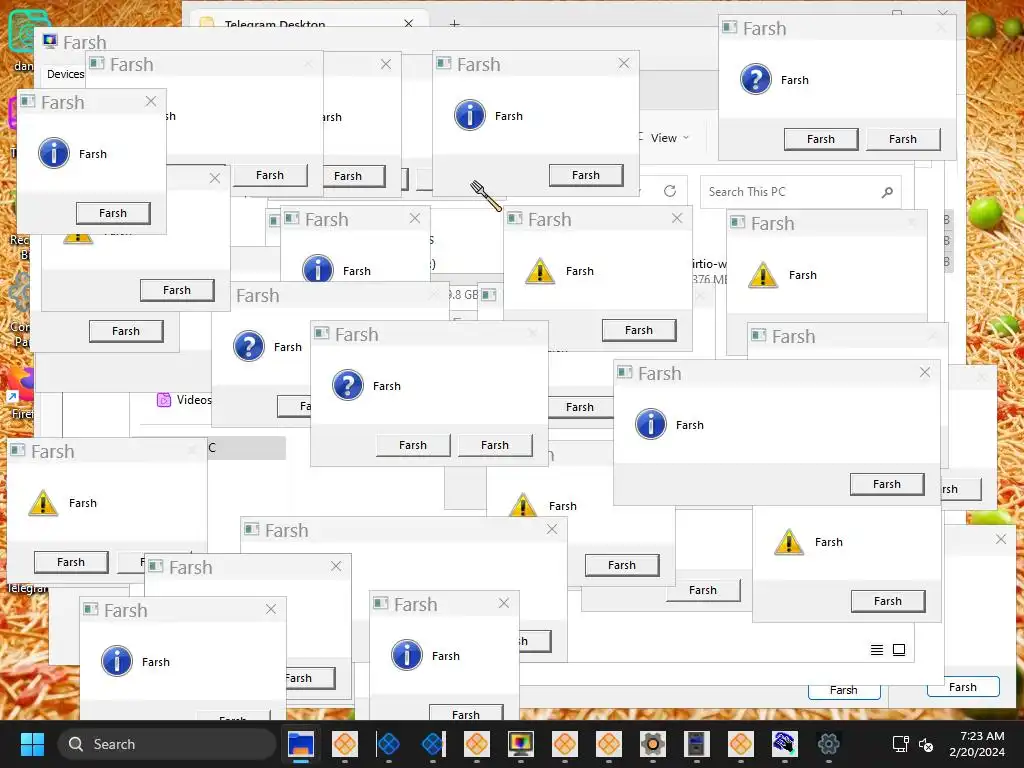Screen dimensions: 1024x768
Task: Click the warning icon in the dialog at the left screen edge
Action: (x=43, y=502)
